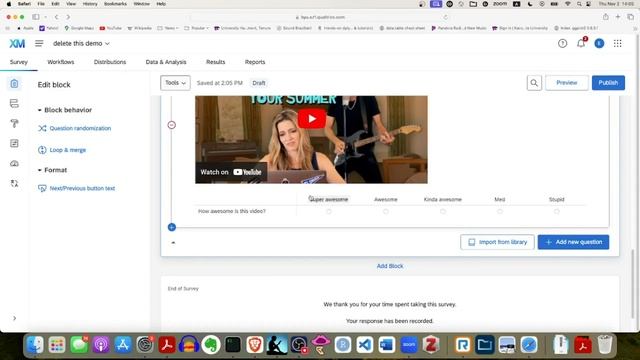The width and height of the screenshot is (640, 360).
Task: Open the Safari Bookmarks menu
Action: coord(116,4)
